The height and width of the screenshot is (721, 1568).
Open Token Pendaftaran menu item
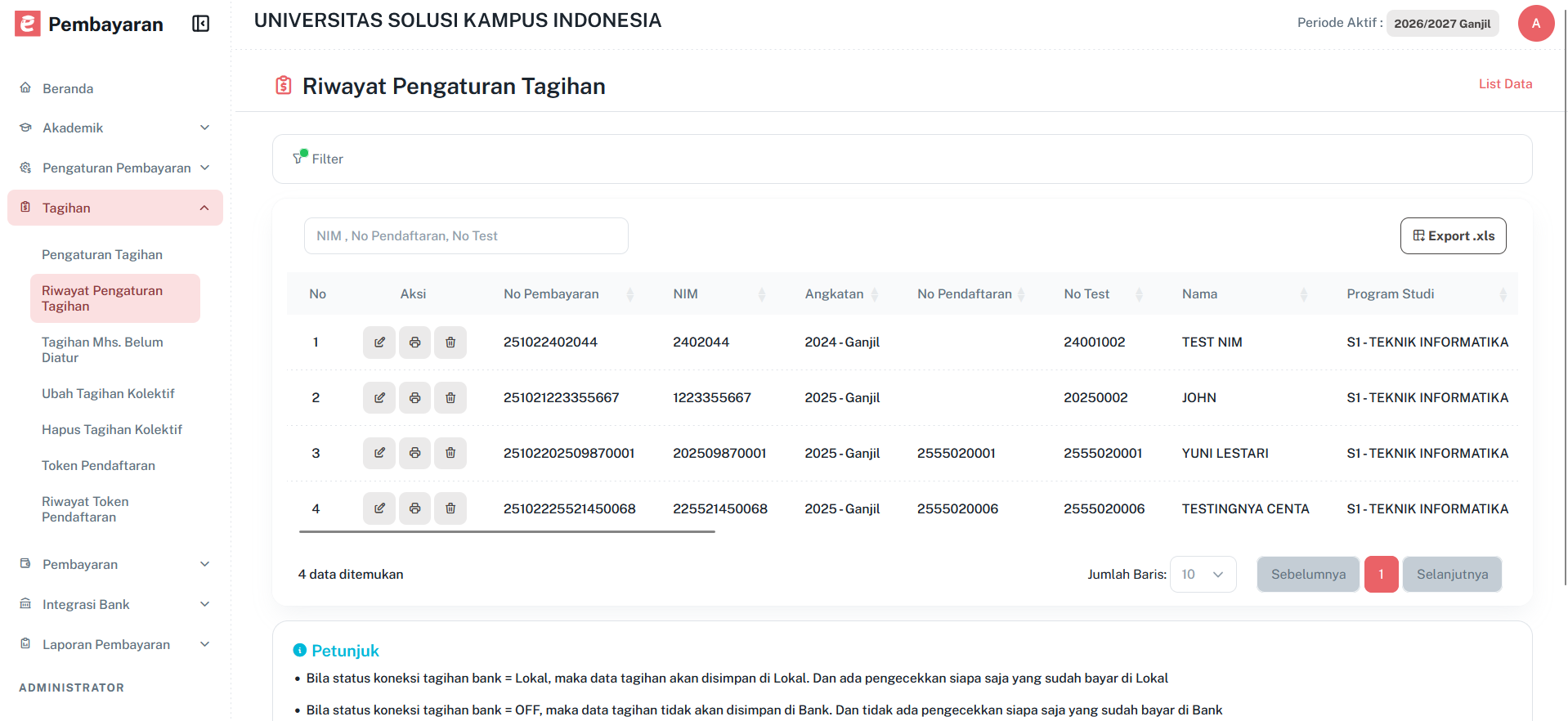[x=98, y=465]
